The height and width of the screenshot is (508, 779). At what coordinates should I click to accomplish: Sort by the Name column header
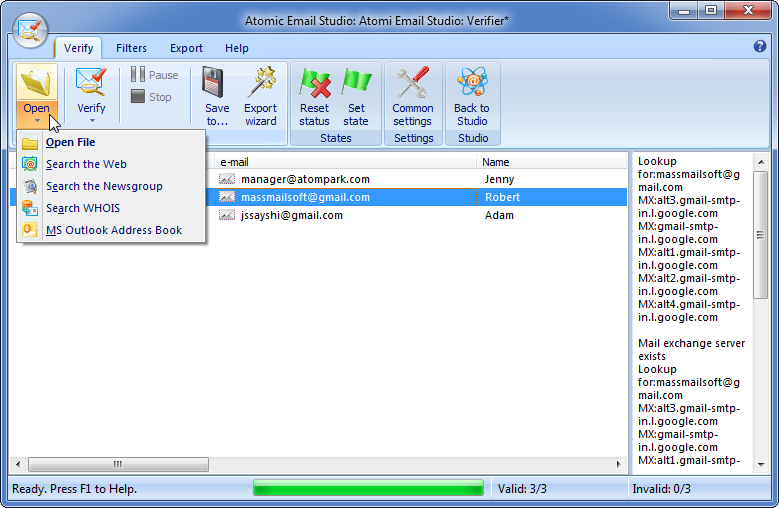tap(551, 162)
